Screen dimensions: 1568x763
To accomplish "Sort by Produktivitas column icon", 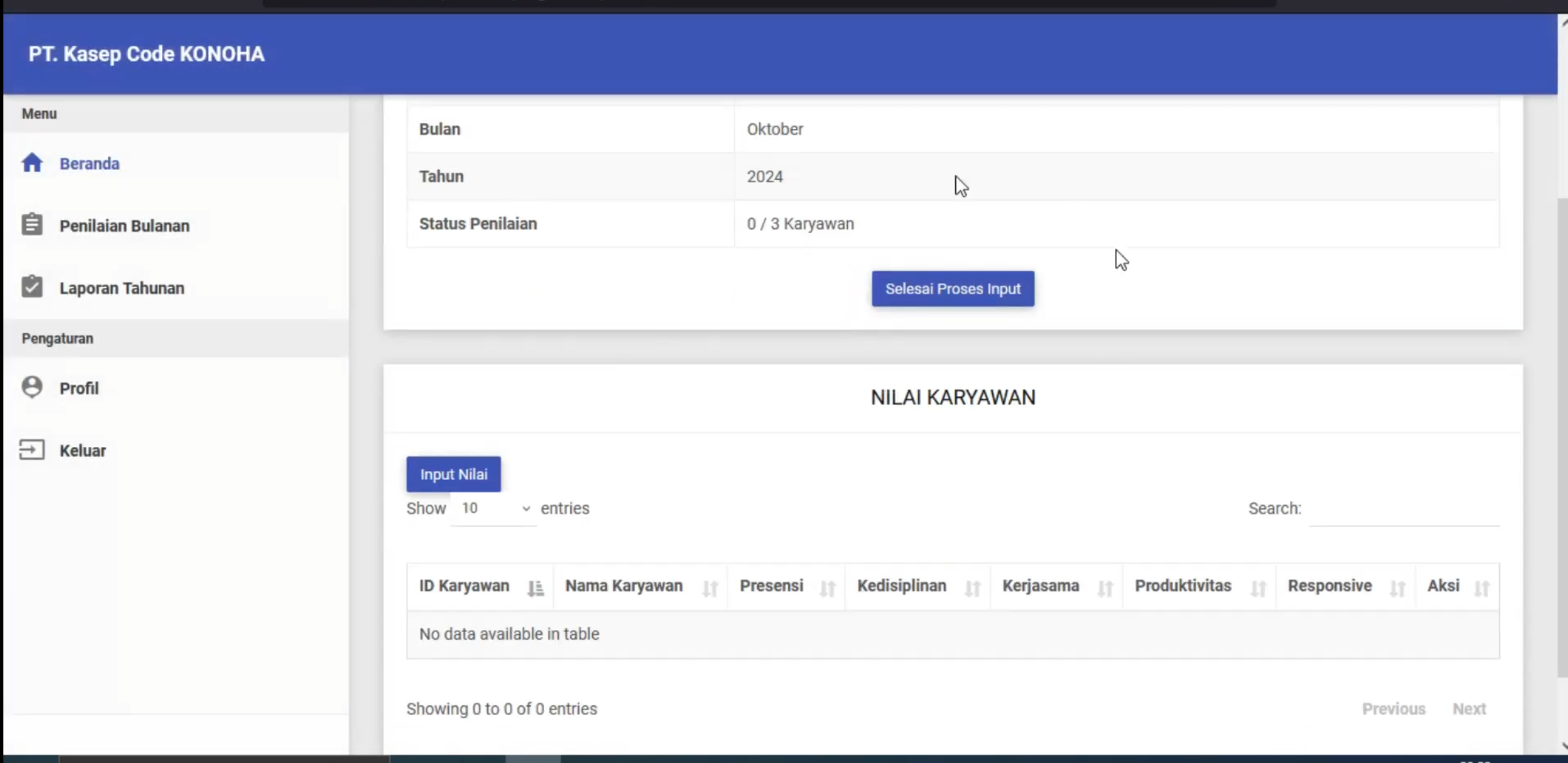I will [1259, 588].
